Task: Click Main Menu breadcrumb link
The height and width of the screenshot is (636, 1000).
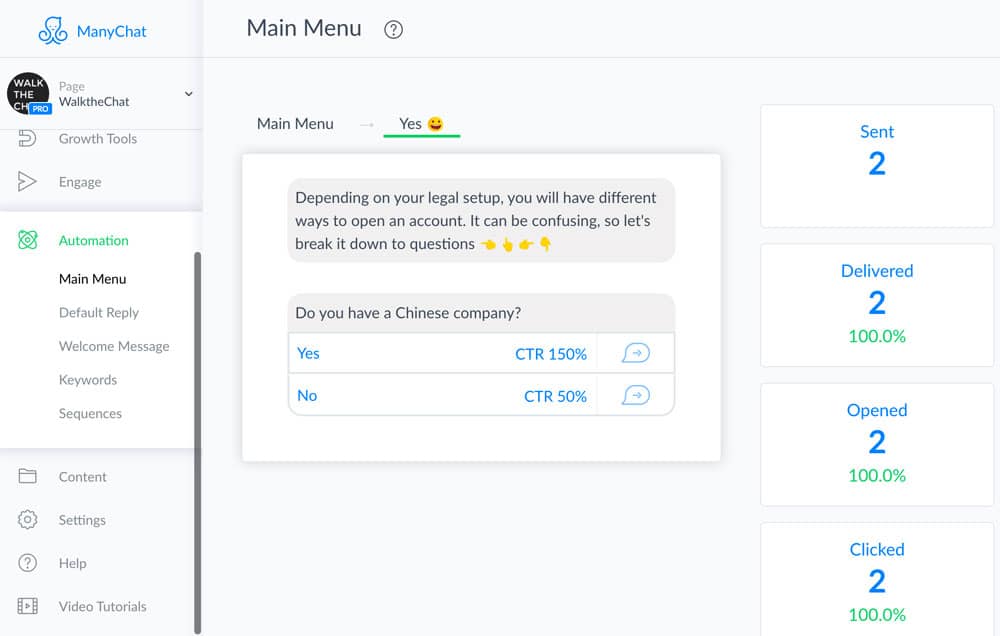Action: pos(295,124)
